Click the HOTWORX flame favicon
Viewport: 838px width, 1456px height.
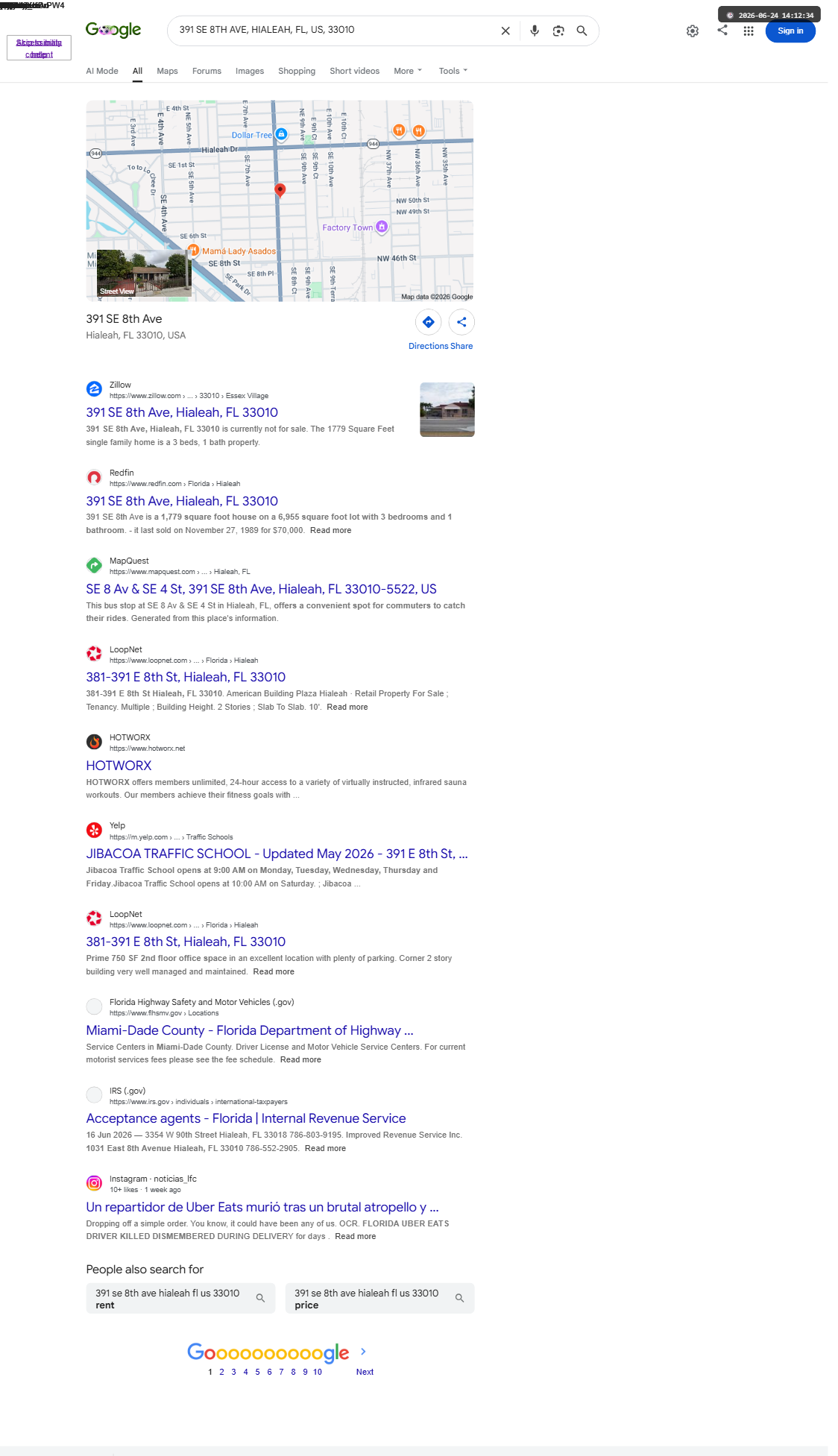95,742
